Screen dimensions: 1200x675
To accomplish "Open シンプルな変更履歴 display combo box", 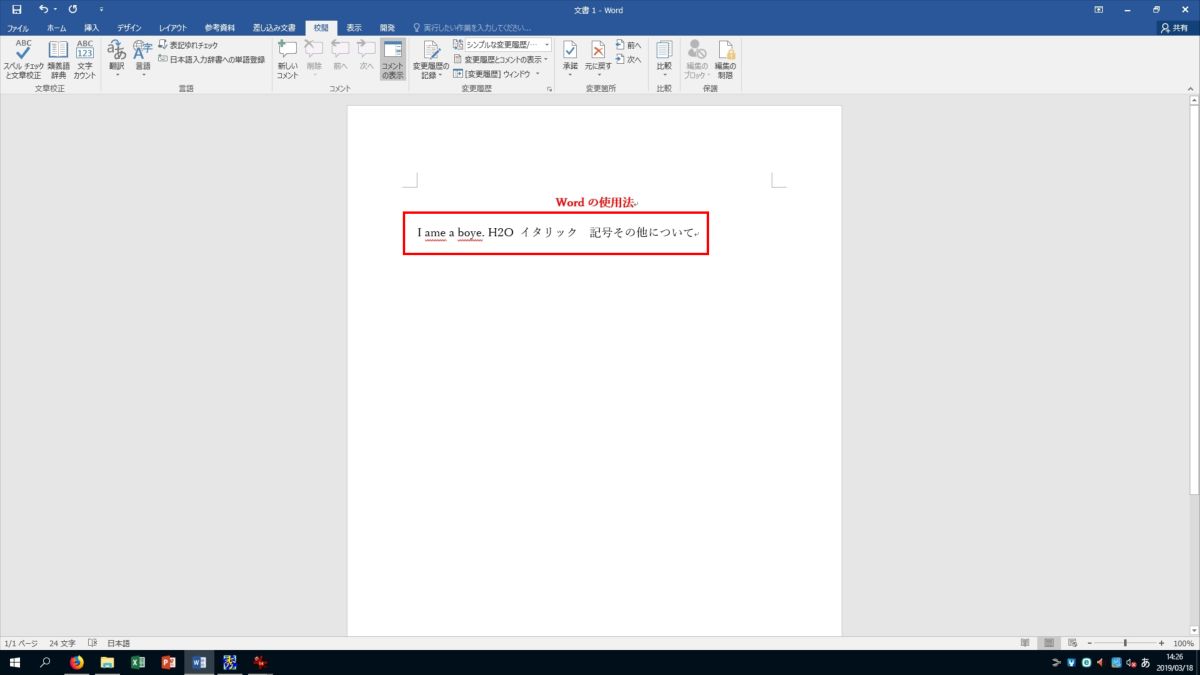I will click(502, 45).
